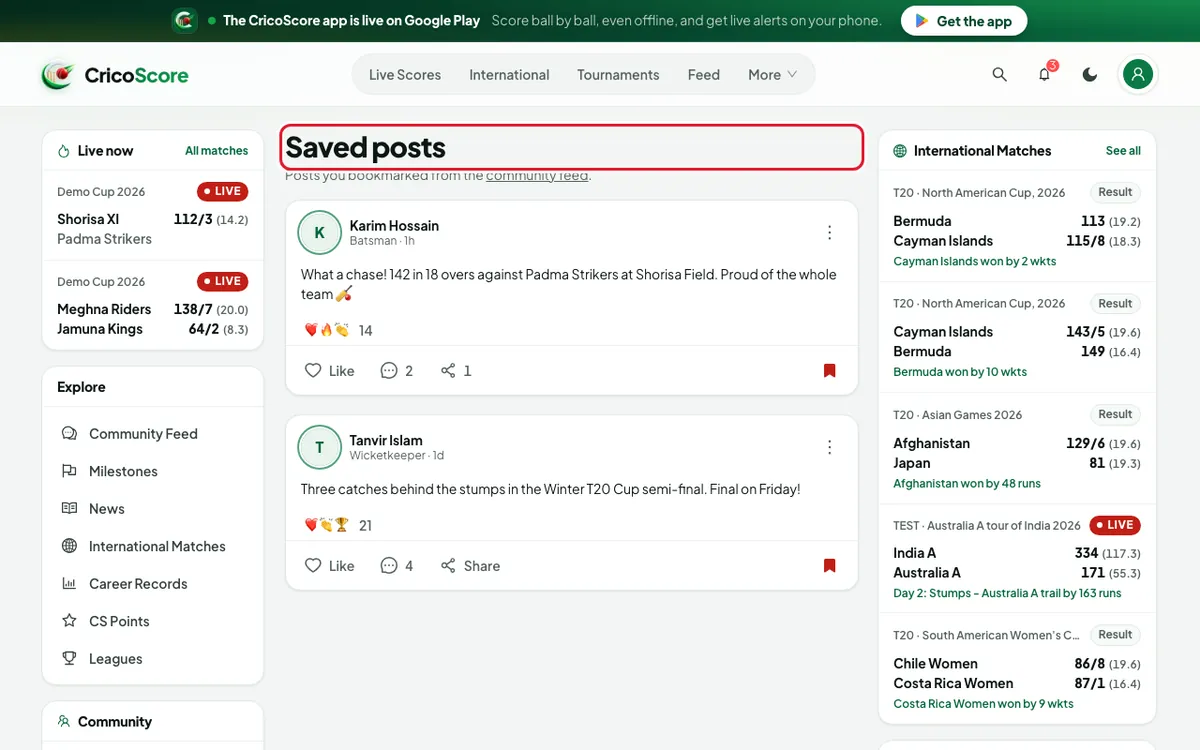This screenshot has height=750, width=1200.
Task: Expand the More dropdown in navigation
Action: [x=772, y=75]
